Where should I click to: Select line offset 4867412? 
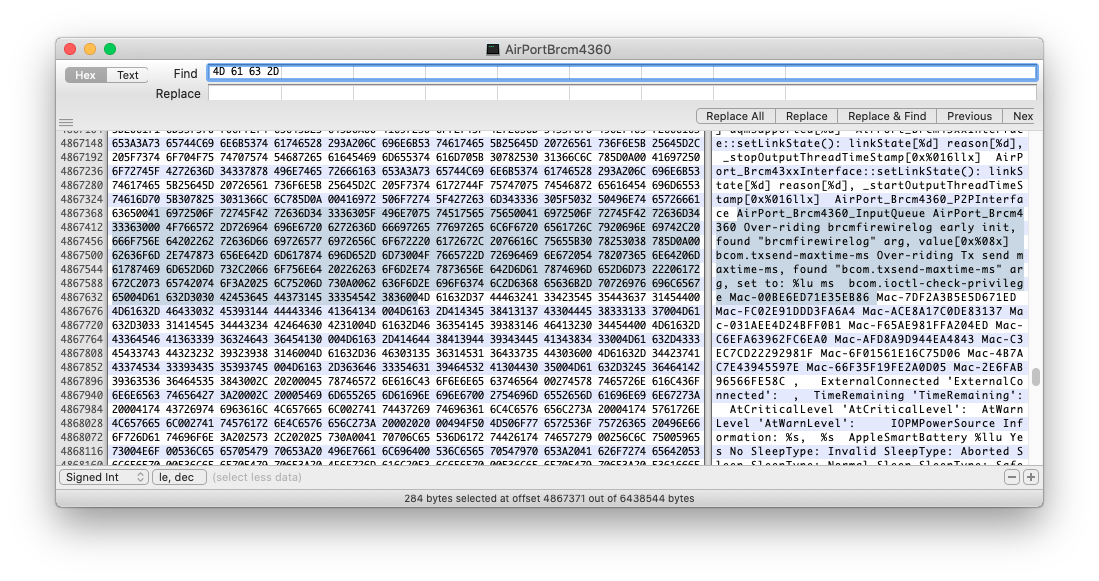pyautogui.click(x=81, y=227)
